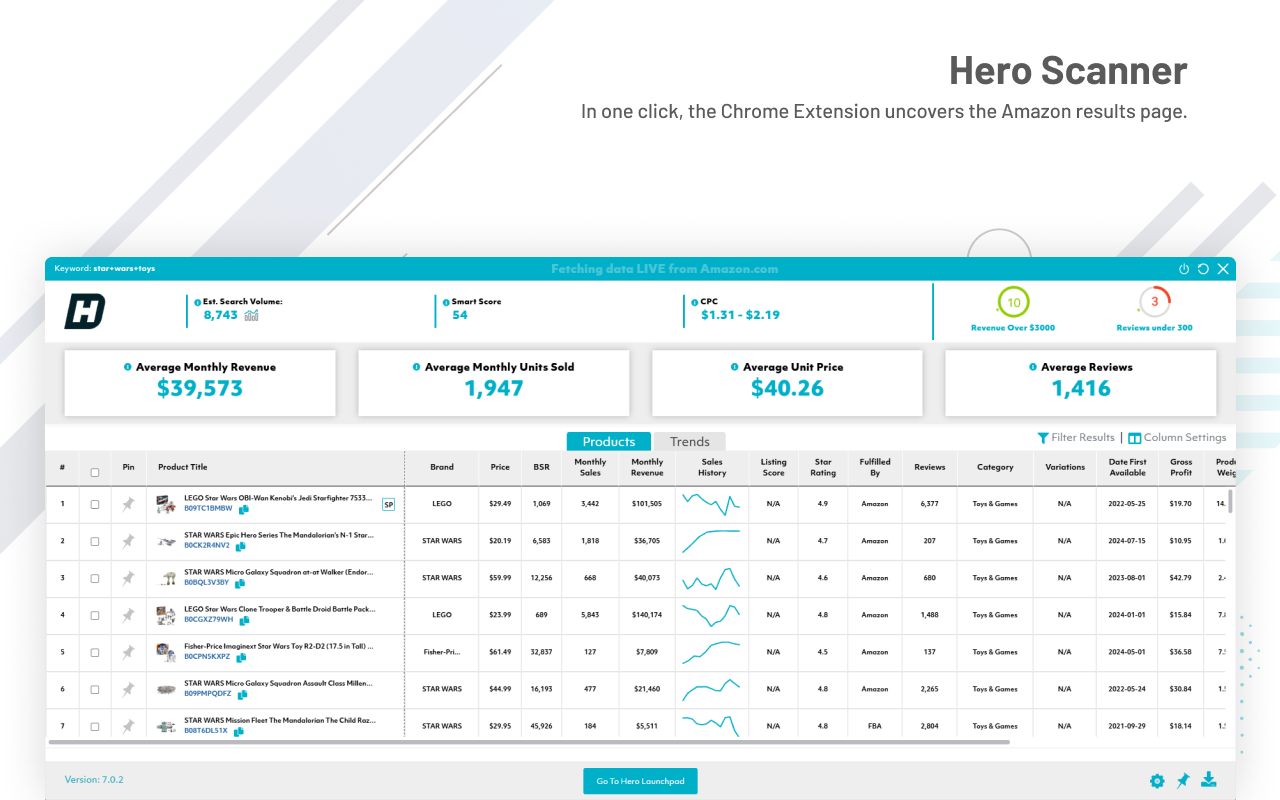This screenshot has height=800, width=1280.
Task: Click the power icon in the title bar
Action: (x=1184, y=268)
